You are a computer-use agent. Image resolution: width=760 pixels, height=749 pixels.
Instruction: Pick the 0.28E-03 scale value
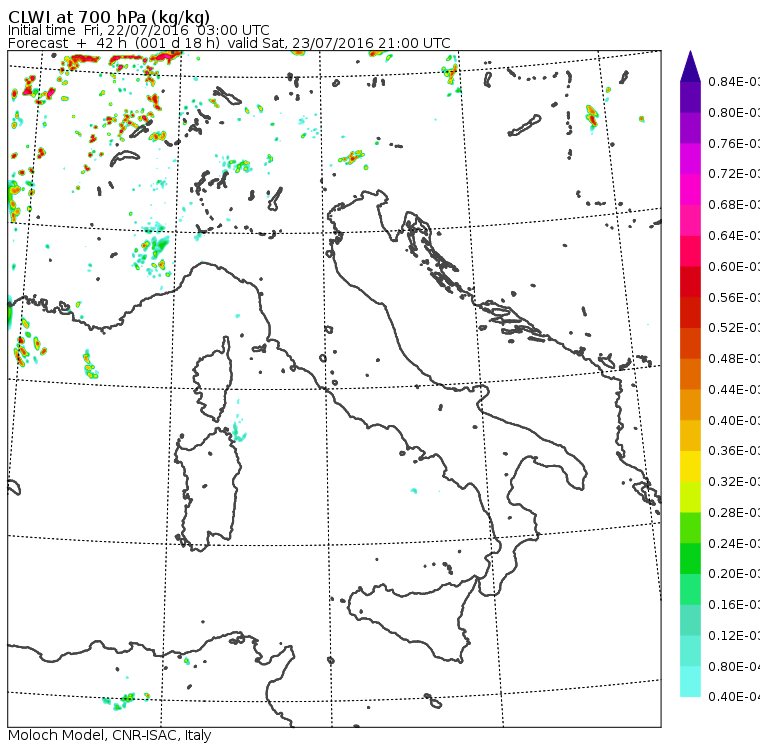pos(734,512)
